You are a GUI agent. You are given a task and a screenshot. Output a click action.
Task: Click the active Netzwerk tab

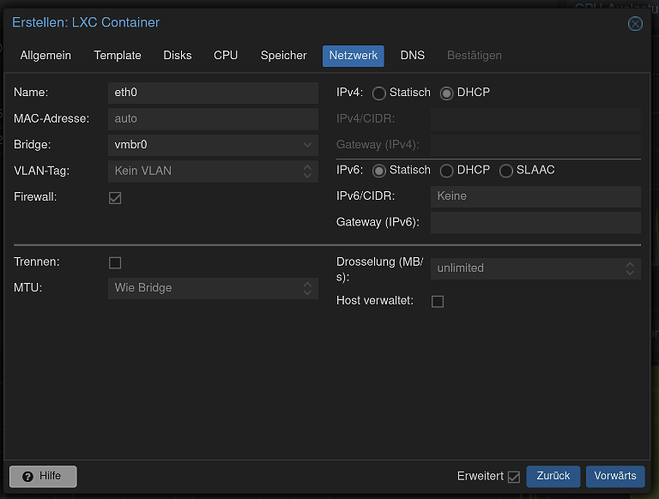point(353,56)
